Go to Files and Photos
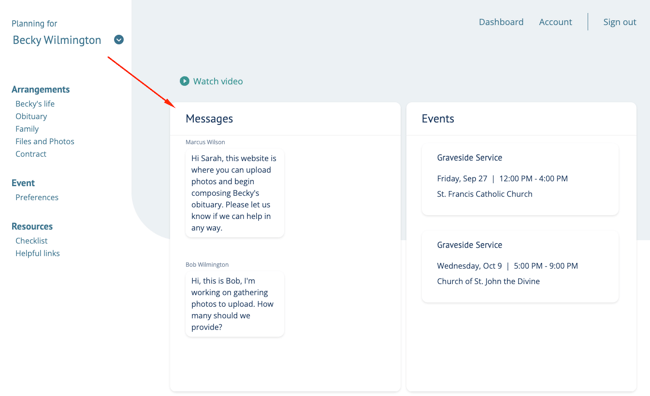 45,141
